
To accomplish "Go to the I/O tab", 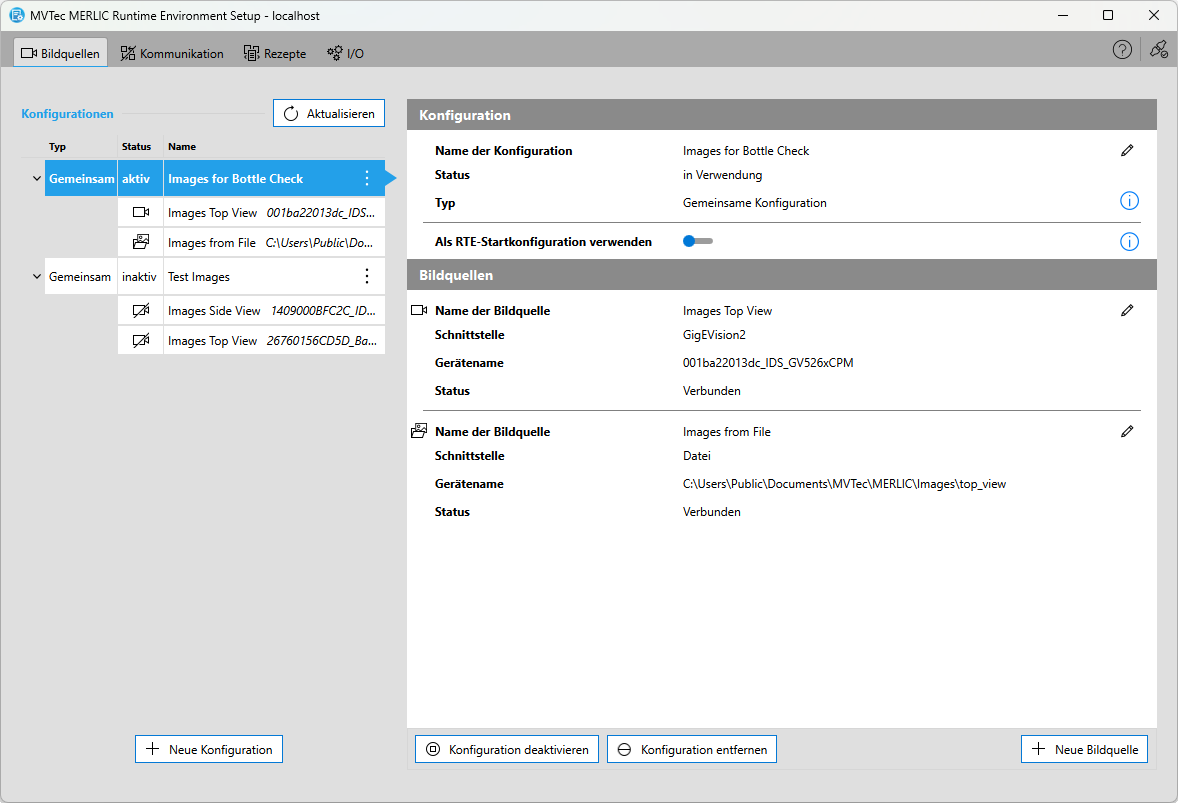I will pyautogui.click(x=346, y=53).
